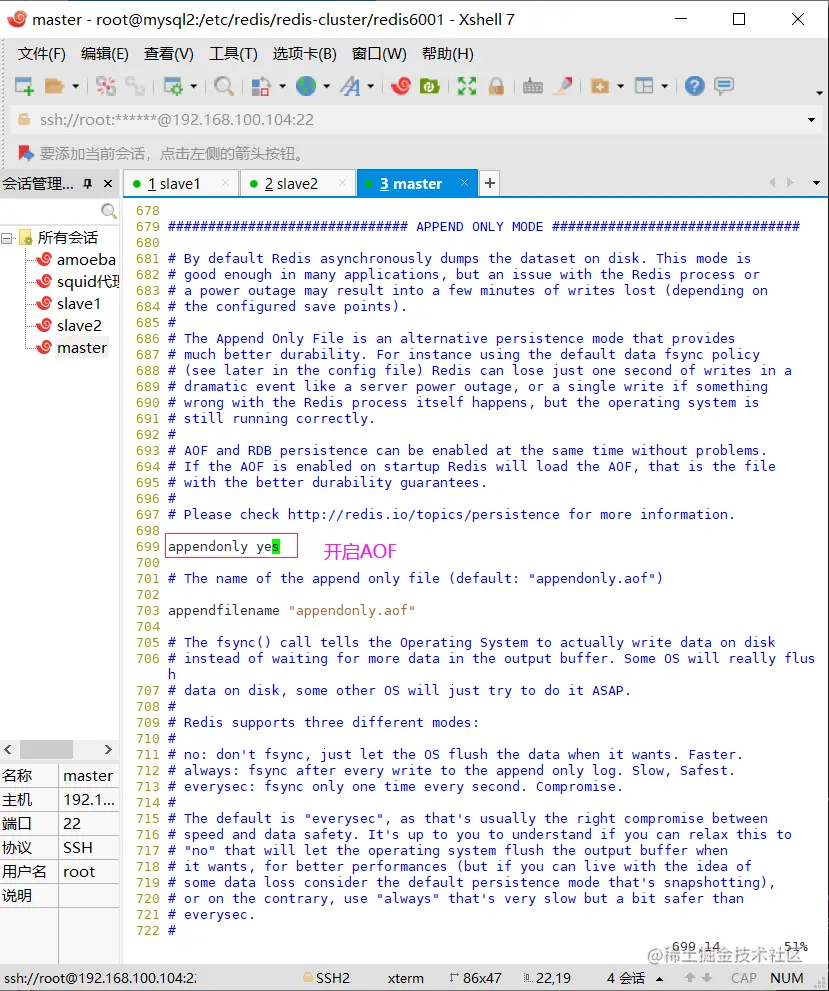Viewport: 829px width, 991px height.
Task: Expand the address bar history dropdown
Action: (811, 119)
